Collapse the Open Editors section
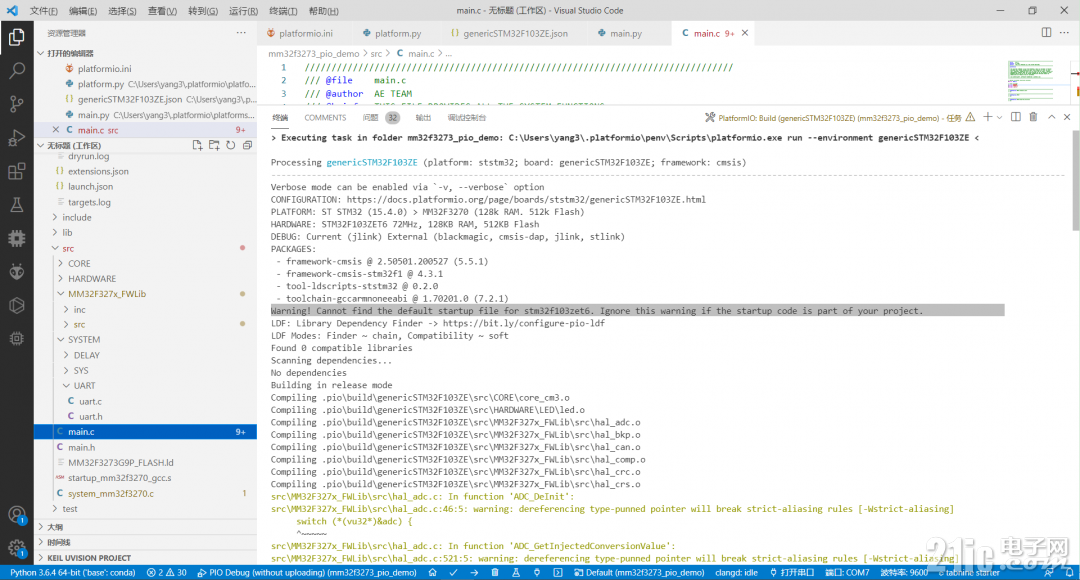 pos(41,53)
